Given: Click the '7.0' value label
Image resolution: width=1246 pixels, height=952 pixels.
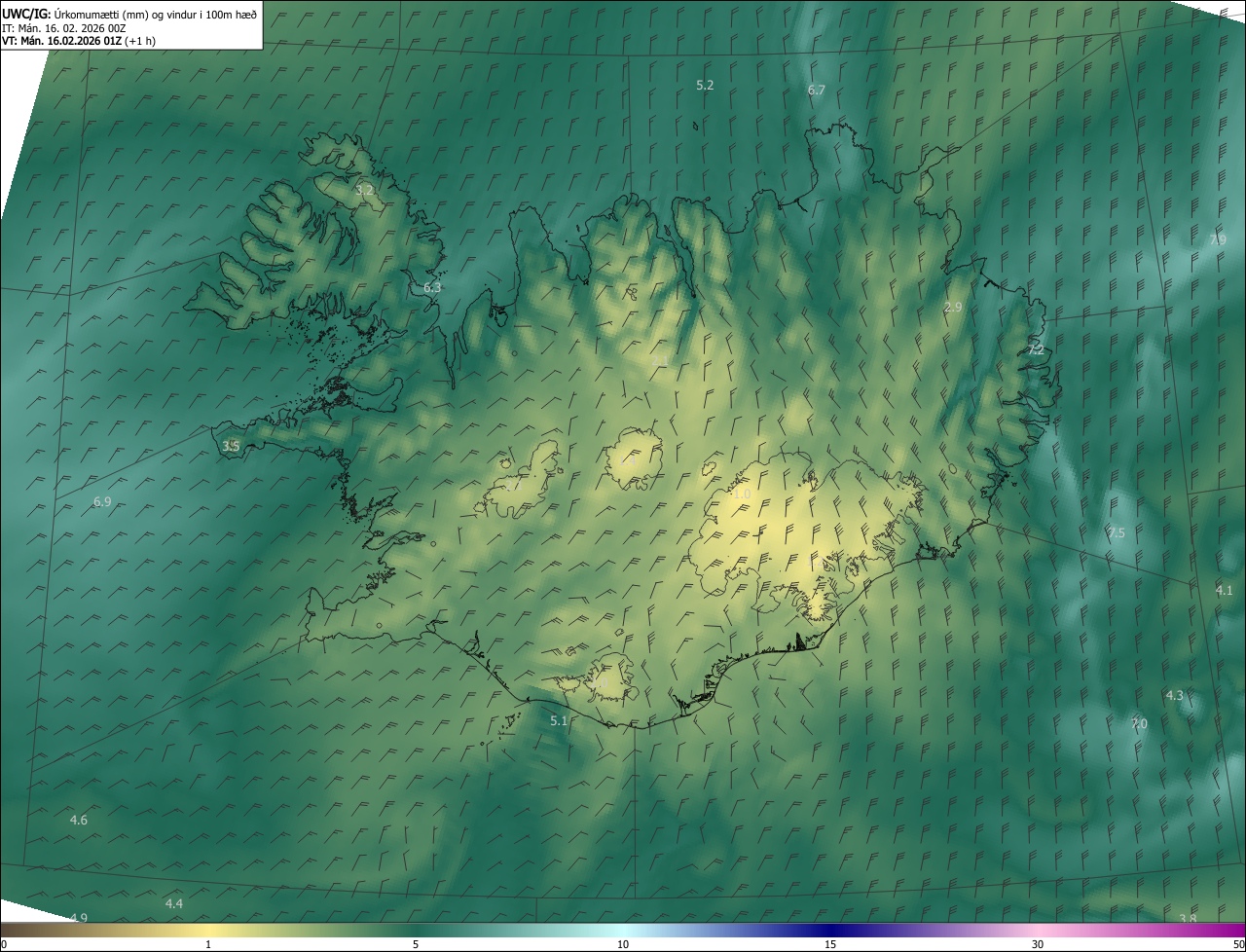Looking at the screenshot, I should 1139,725.
